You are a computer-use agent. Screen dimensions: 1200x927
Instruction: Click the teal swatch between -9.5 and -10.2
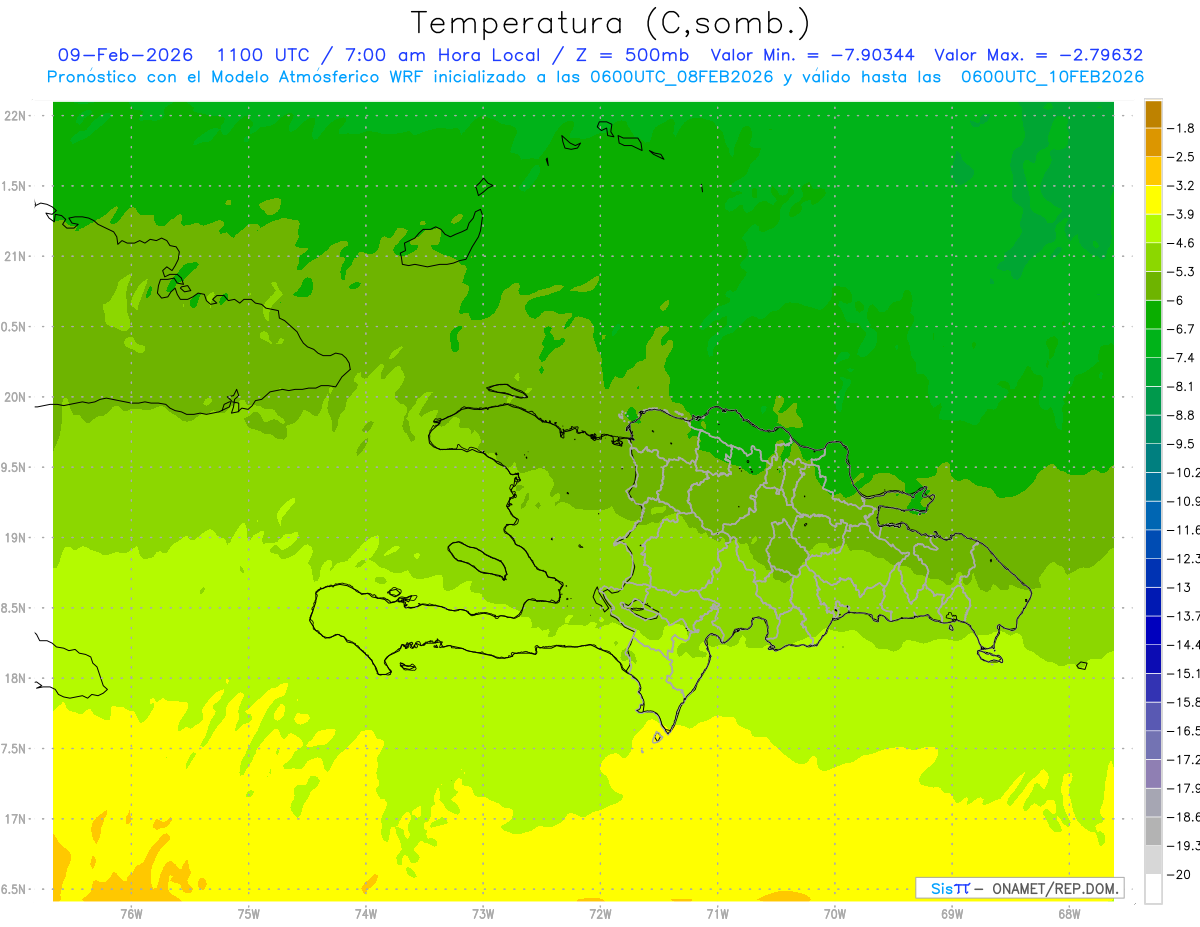[1153, 459]
